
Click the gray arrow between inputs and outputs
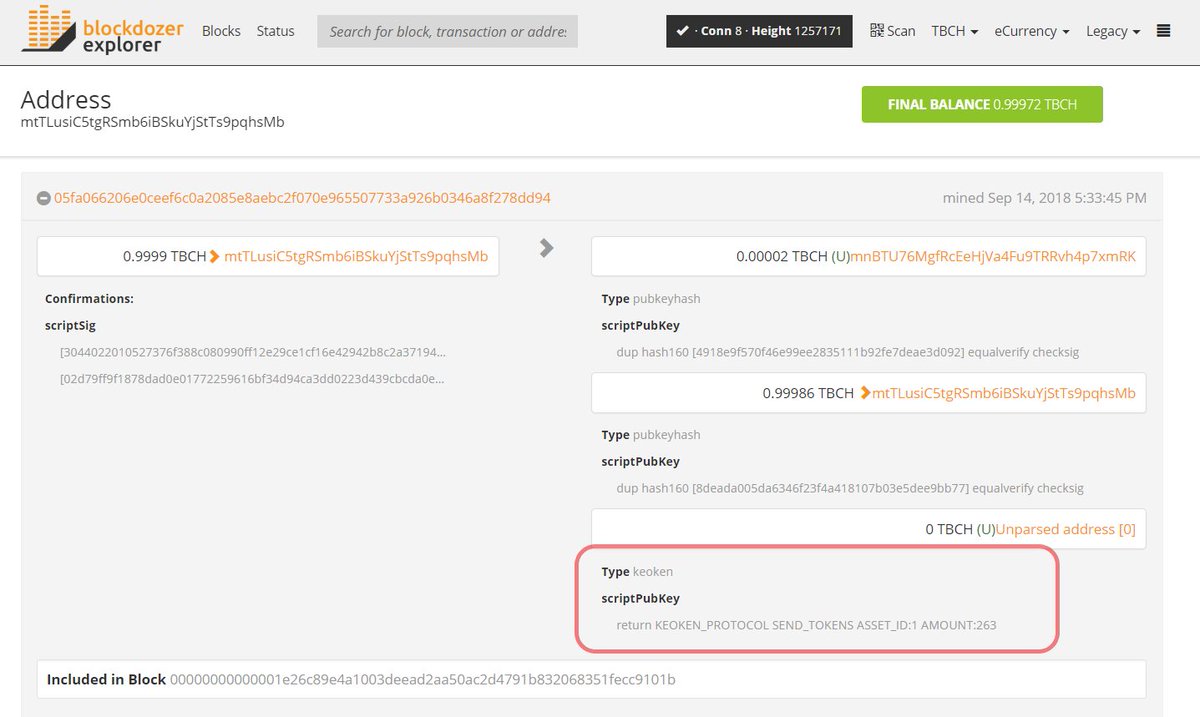tap(546, 248)
